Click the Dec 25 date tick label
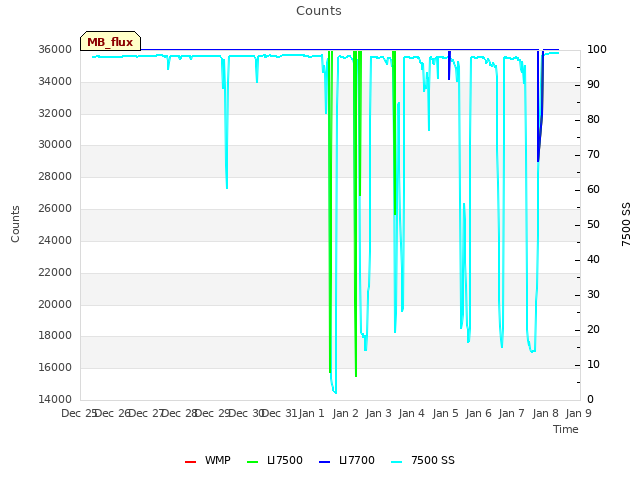Screen dimensions: 640x480 pyautogui.click(x=78, y=413)
